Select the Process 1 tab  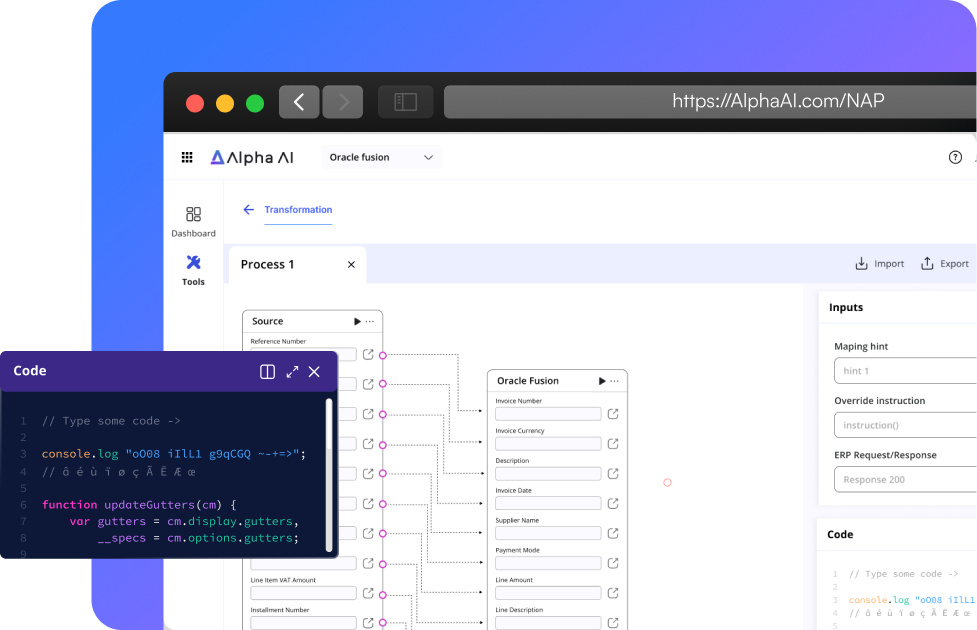[297, 265]
